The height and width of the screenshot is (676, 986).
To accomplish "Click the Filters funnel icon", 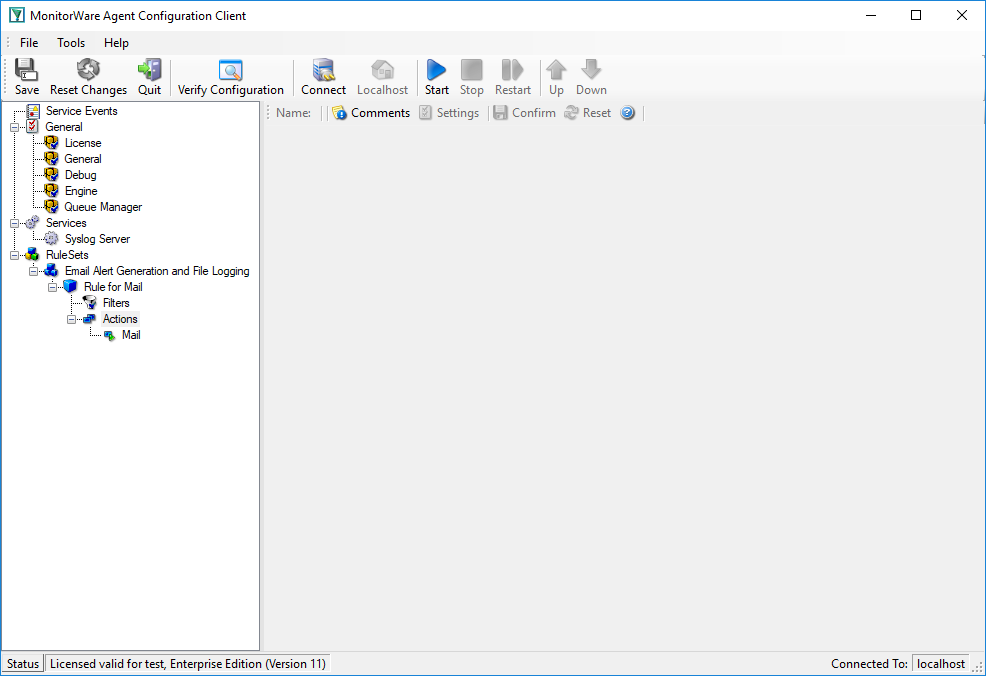I will coord(90,302).
